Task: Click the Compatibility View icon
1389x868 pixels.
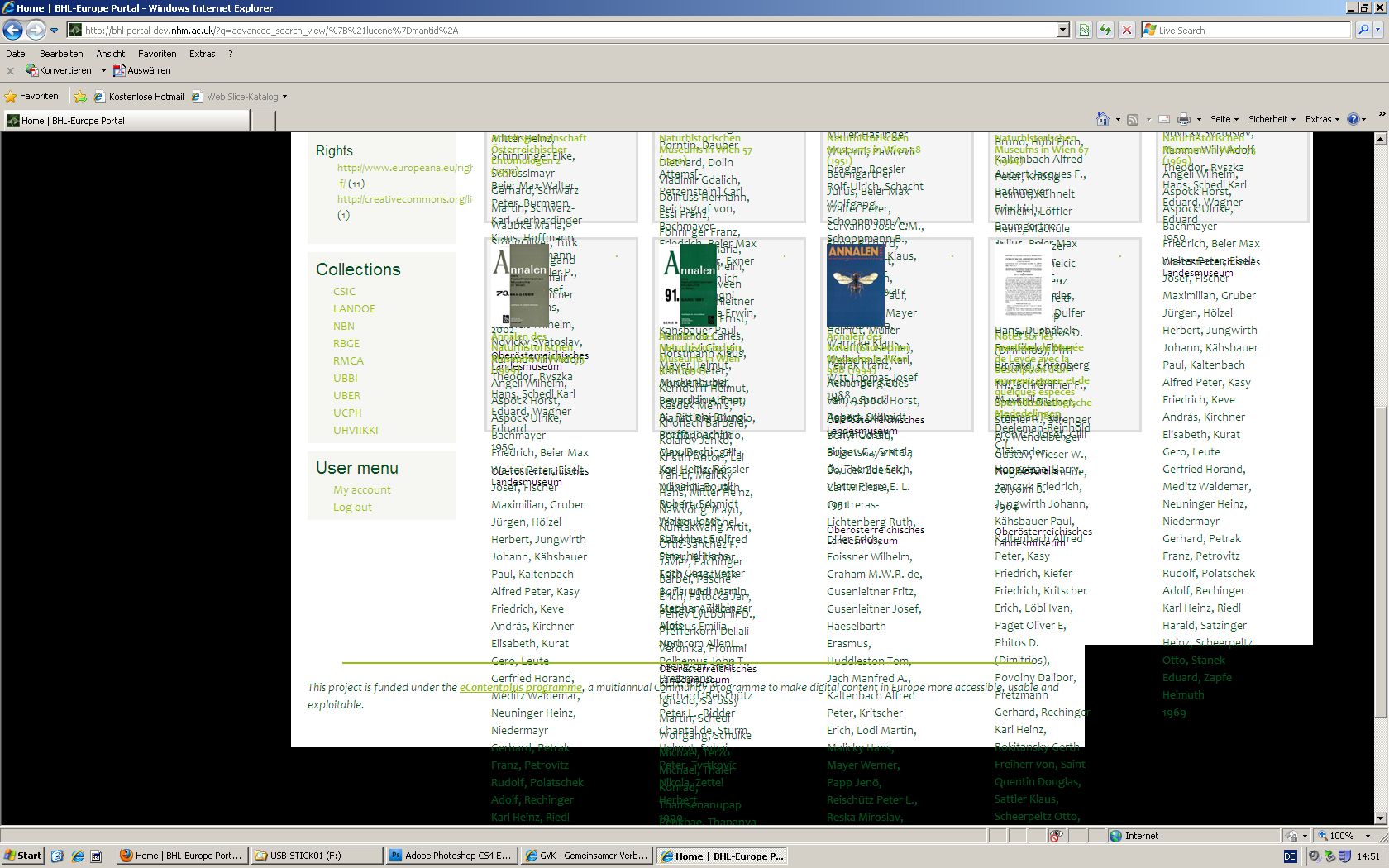Action: click(1084, 31)
